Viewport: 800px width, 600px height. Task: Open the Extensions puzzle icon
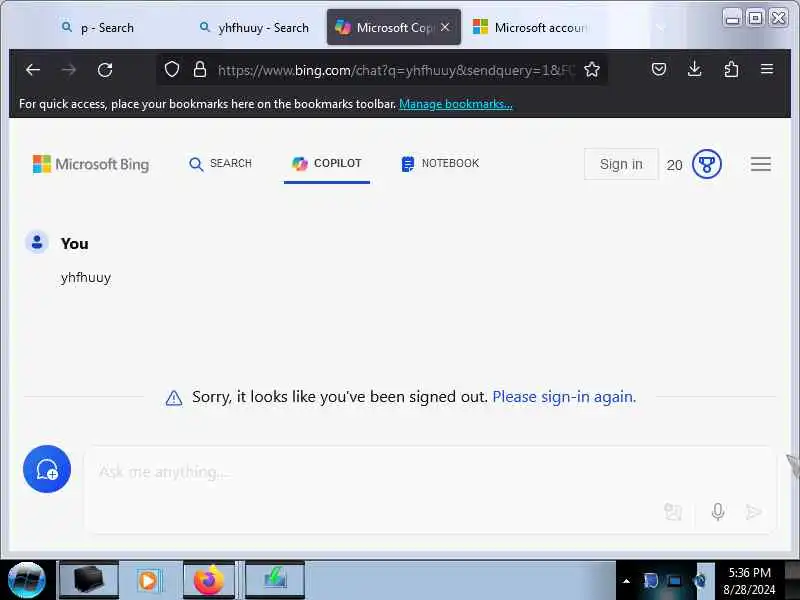[731, 69]
